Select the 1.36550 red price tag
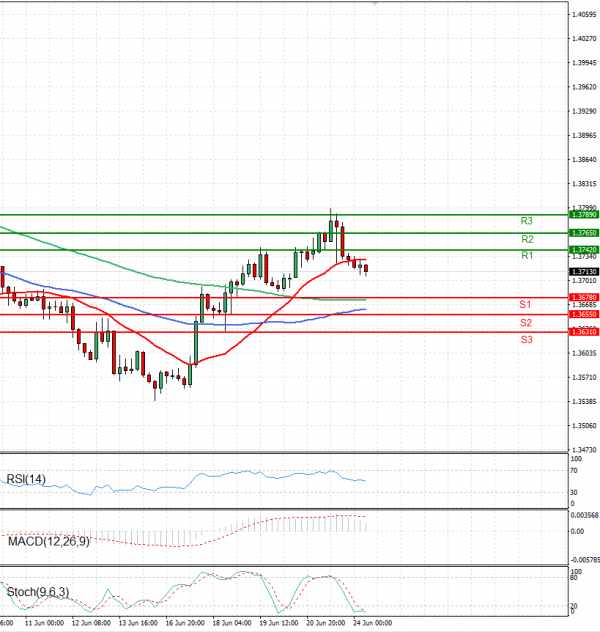 pyautogui.click(x=584, y=314)
